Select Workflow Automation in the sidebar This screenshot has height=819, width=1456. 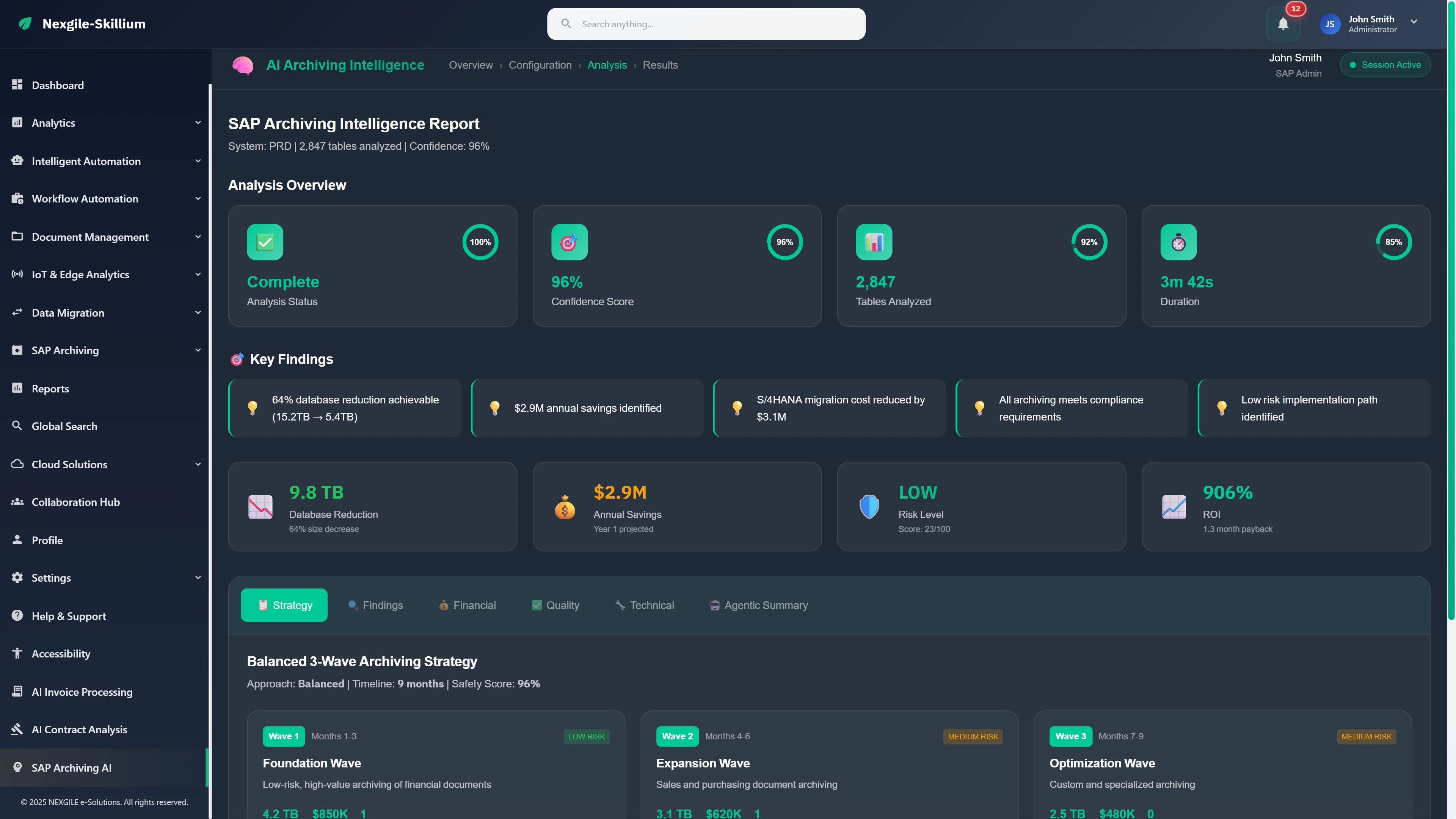85,198
